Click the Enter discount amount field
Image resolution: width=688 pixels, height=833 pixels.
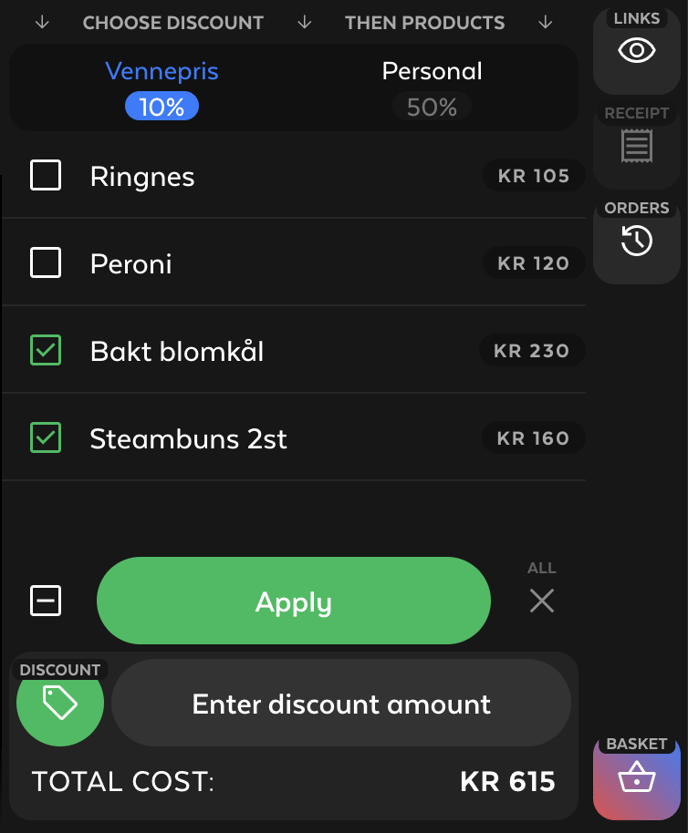(x=340, y=703)
